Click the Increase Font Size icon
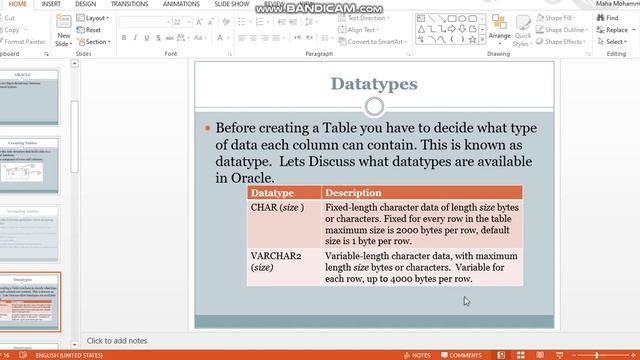Image resolution: width=640 pixels, height=360 pixels. [199, 22]
